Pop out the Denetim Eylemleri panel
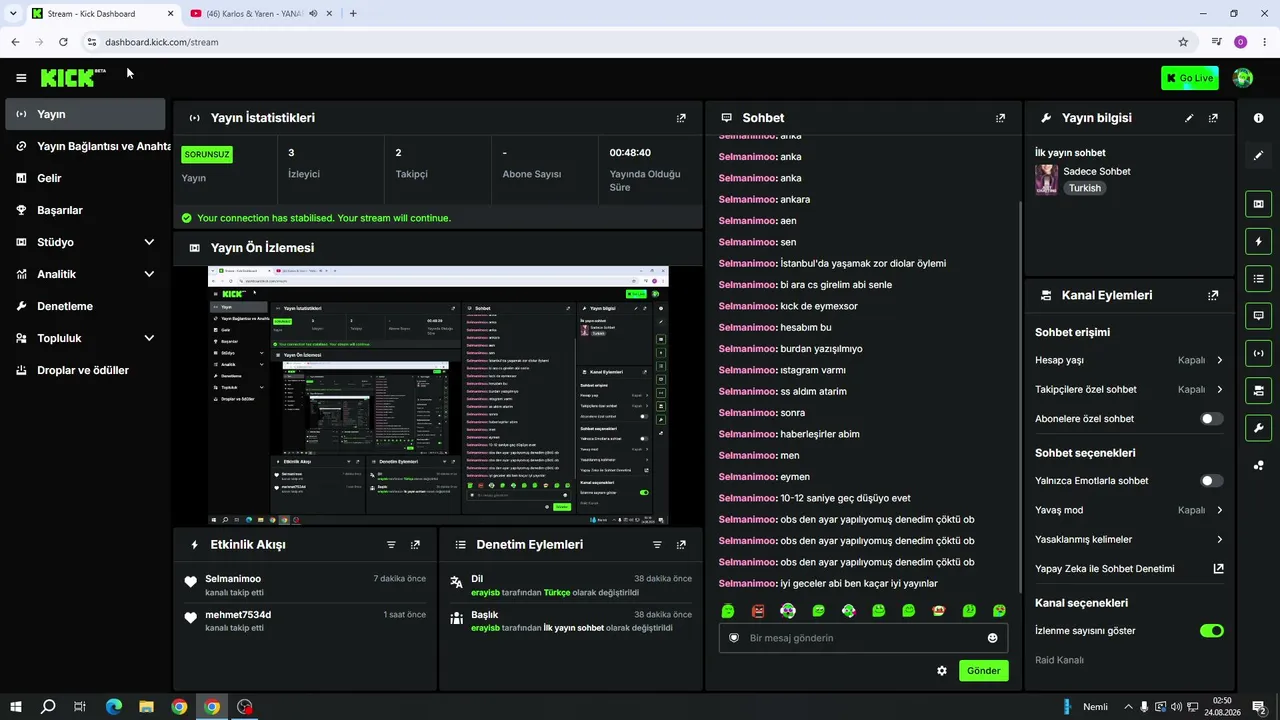This screenshot has height=720, width=1280. pos(681,545)
